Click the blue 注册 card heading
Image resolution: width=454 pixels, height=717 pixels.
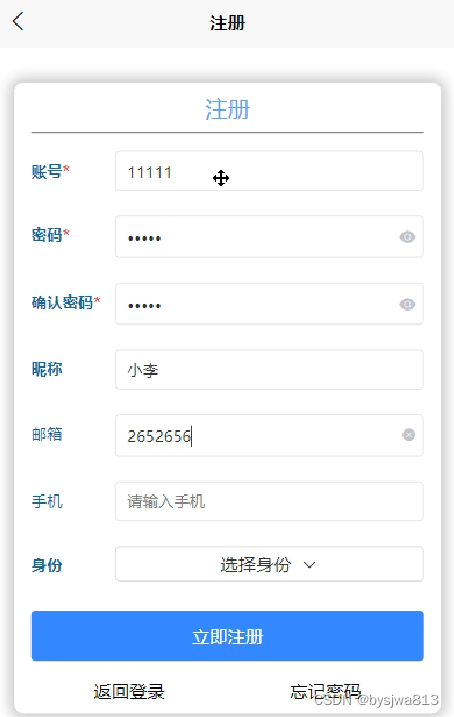pos(227,110)
